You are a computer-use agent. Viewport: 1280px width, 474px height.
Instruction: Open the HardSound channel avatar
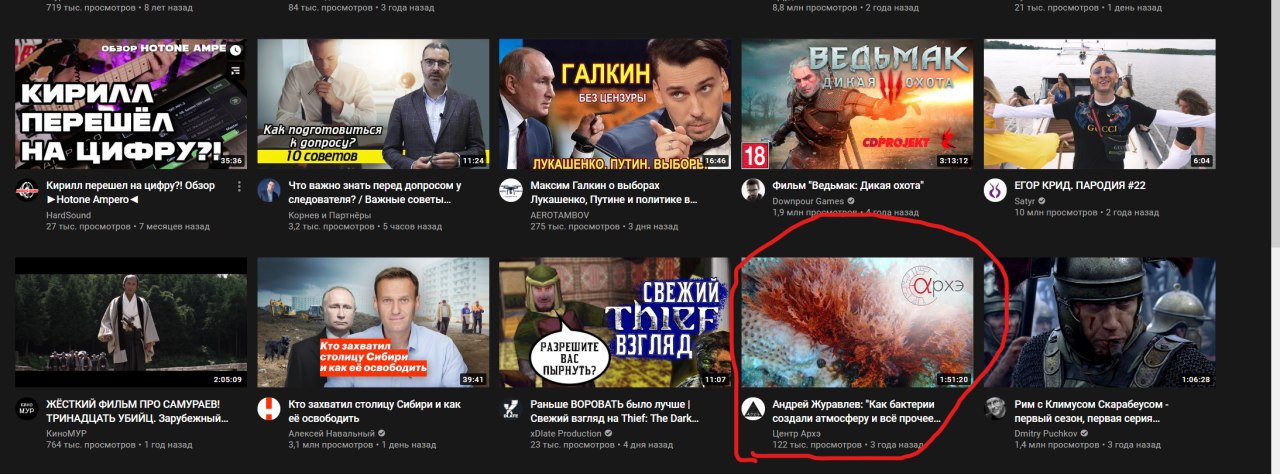[x=26, y=191]
